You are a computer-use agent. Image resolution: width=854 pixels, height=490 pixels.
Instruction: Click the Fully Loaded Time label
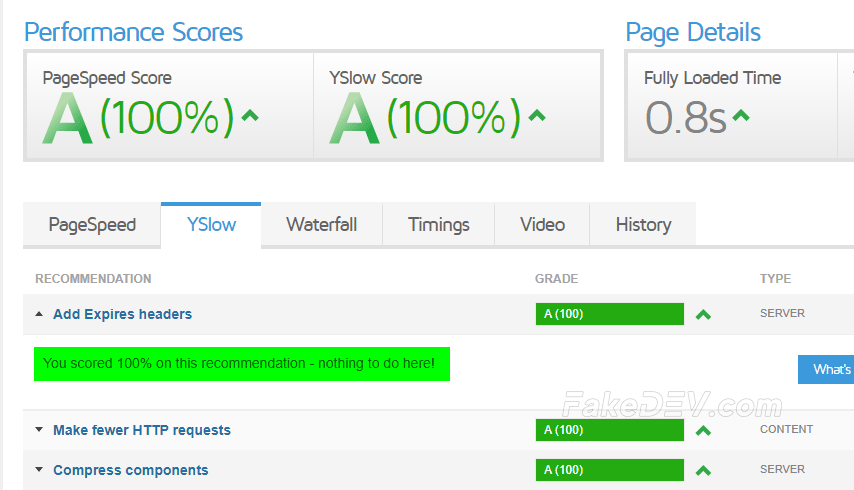tap(712, 78)
